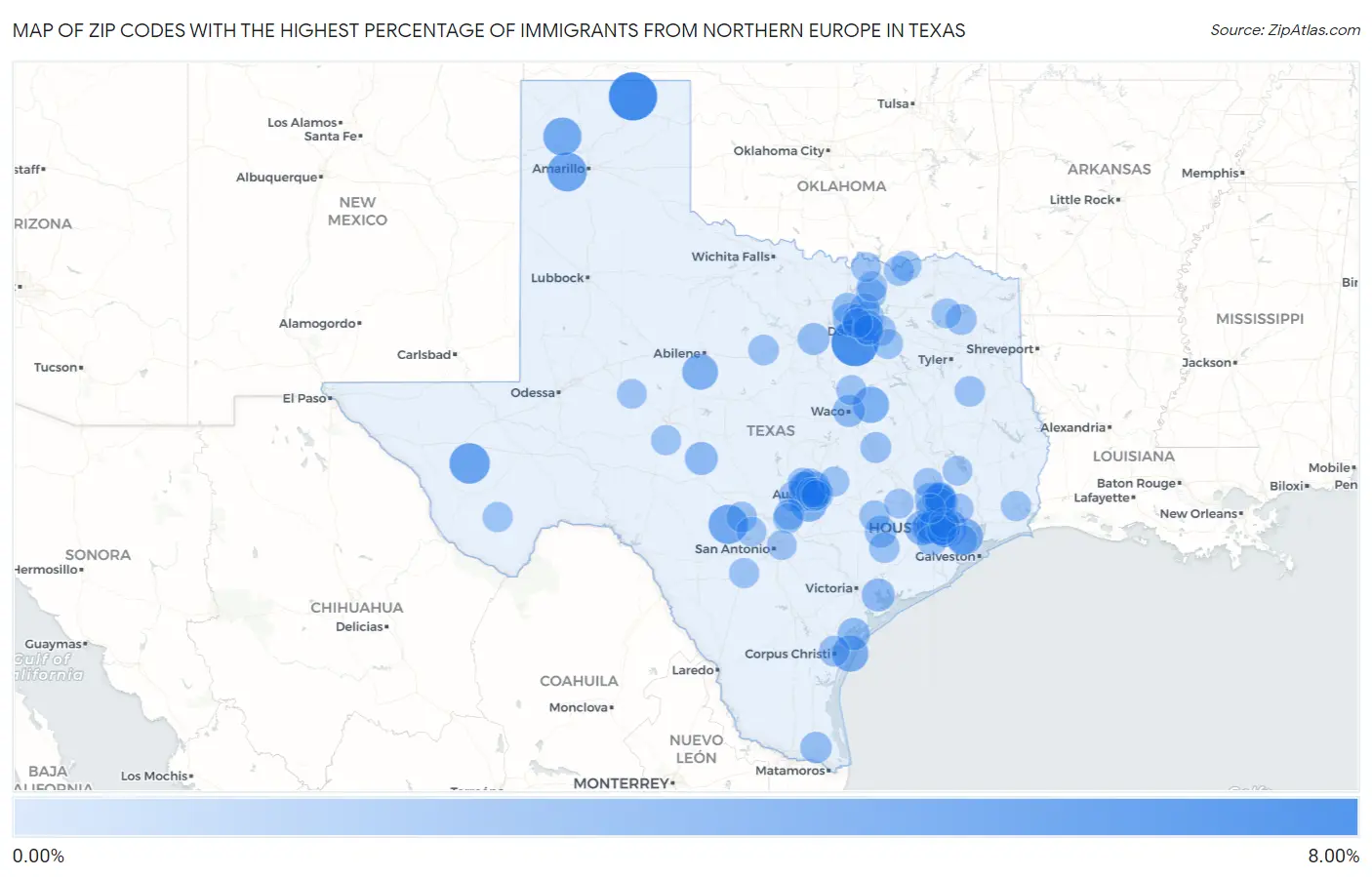Click the dark bubble cluster at Austin
Image resolution: width=1372 pixels, height=877 pixels.
click(811, 492)
